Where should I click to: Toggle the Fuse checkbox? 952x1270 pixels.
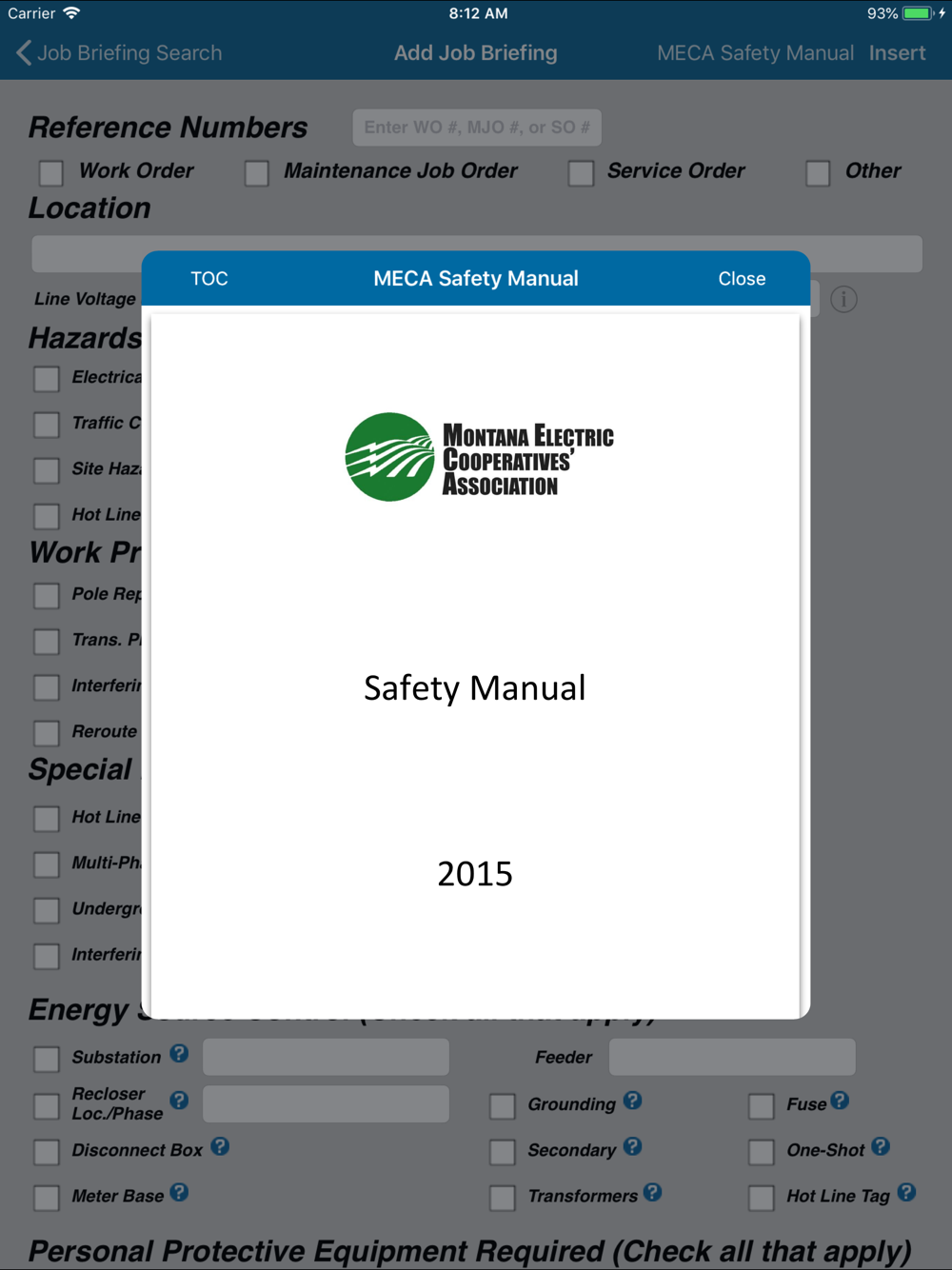(762, 1105)
